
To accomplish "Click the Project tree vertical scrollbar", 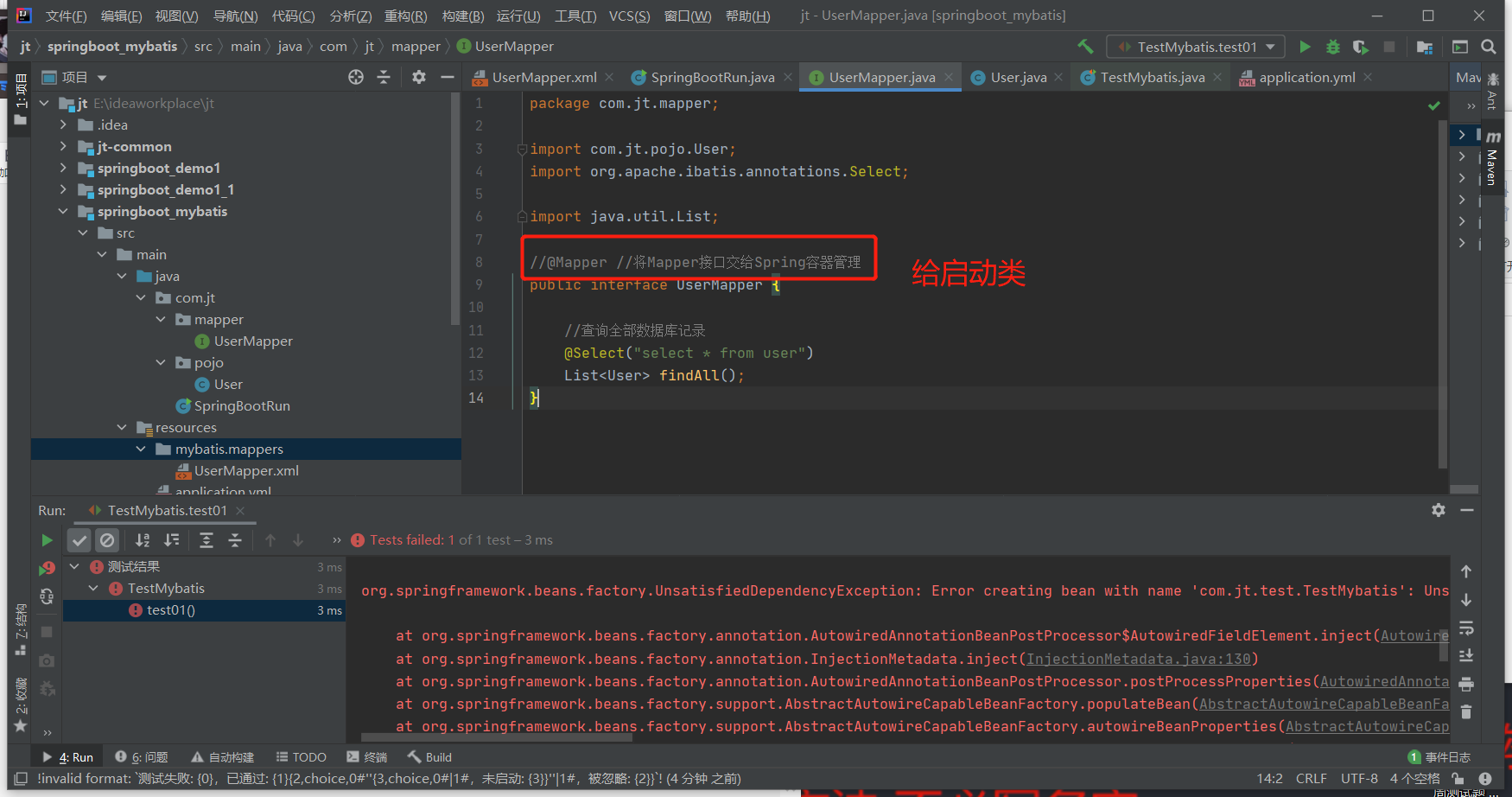I will 455,207.
